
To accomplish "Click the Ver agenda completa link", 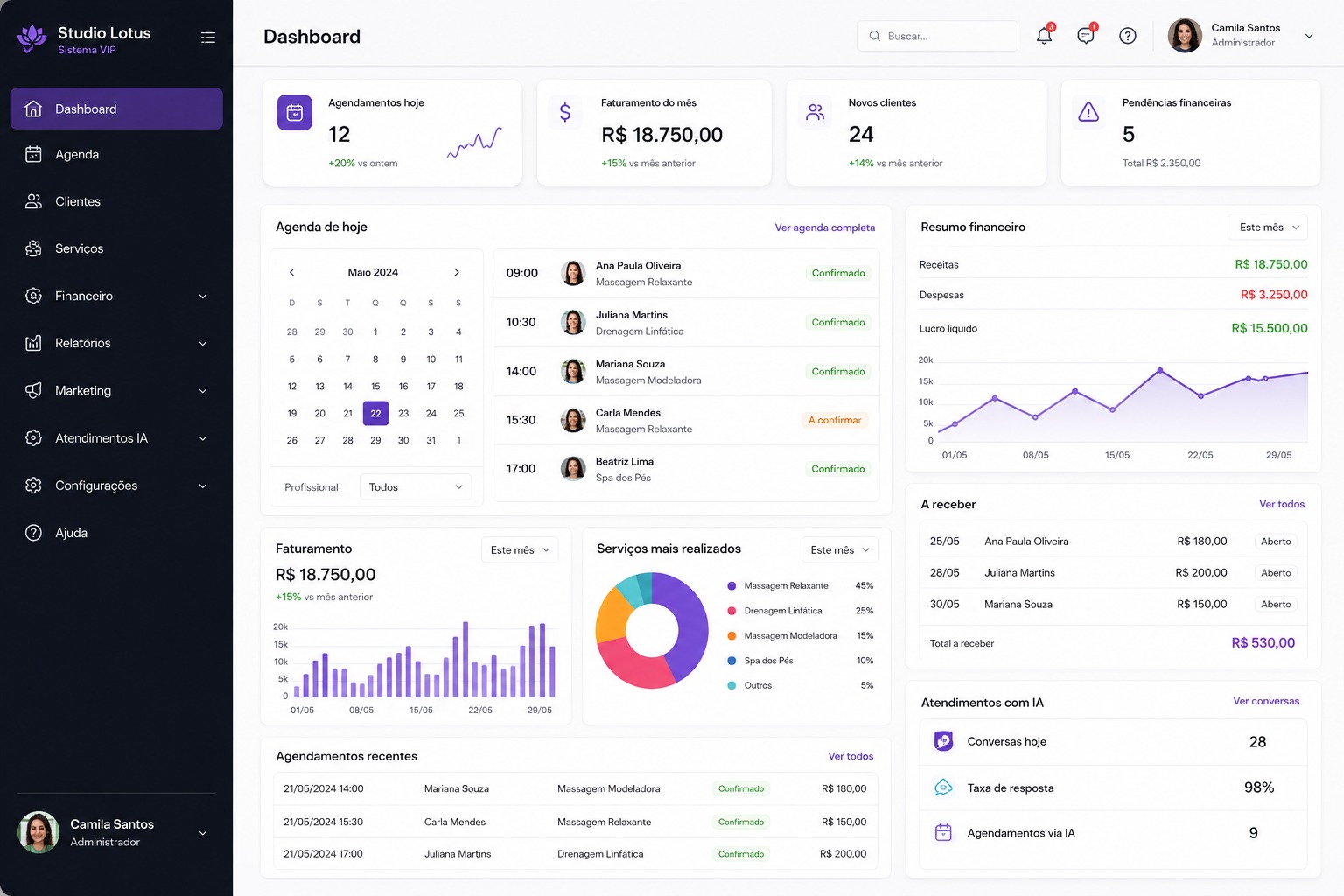I will (825, 227).
